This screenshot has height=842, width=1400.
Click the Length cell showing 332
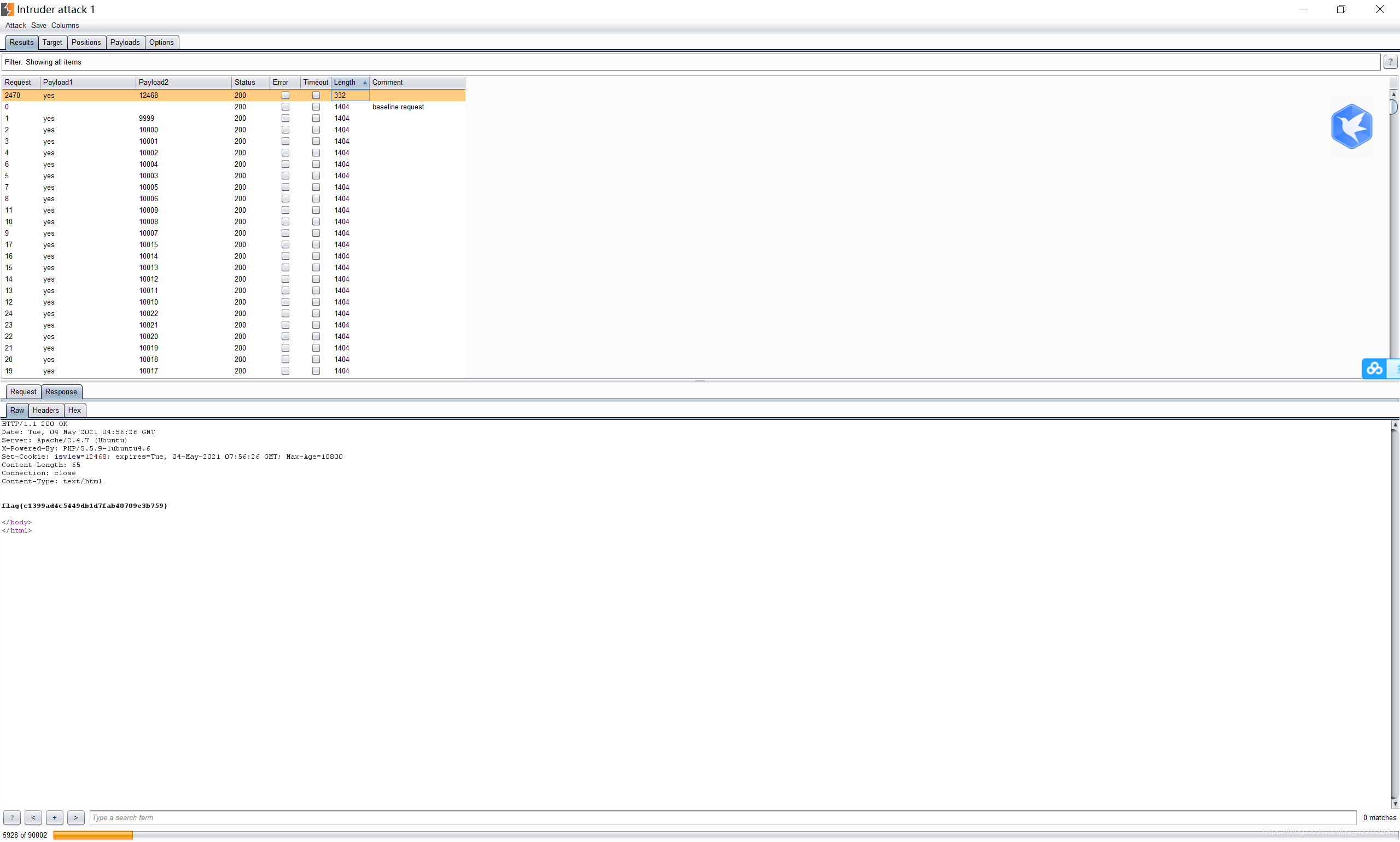click(x=350, y=95)
